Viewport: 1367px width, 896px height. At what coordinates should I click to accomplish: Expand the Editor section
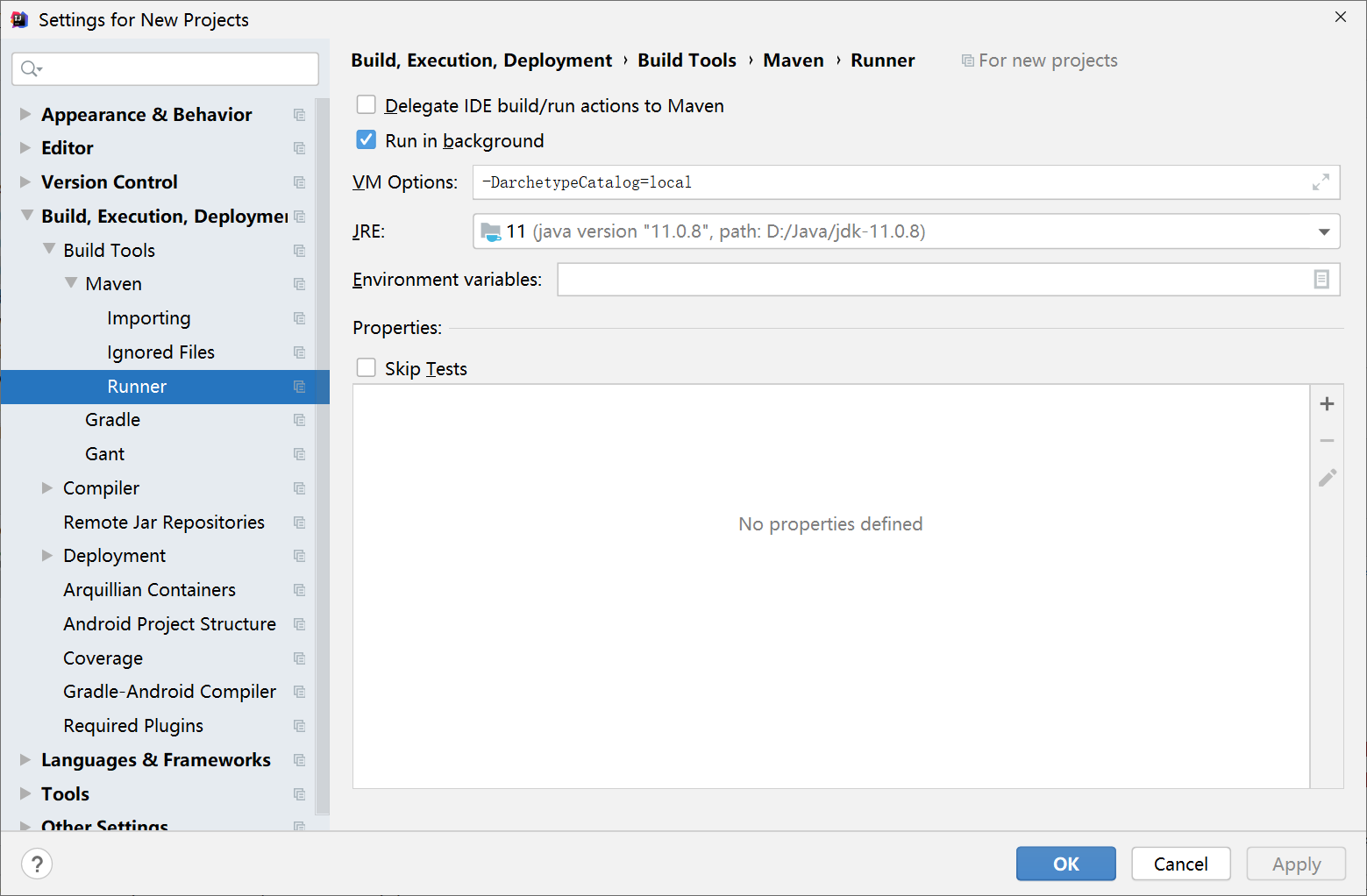25,147
